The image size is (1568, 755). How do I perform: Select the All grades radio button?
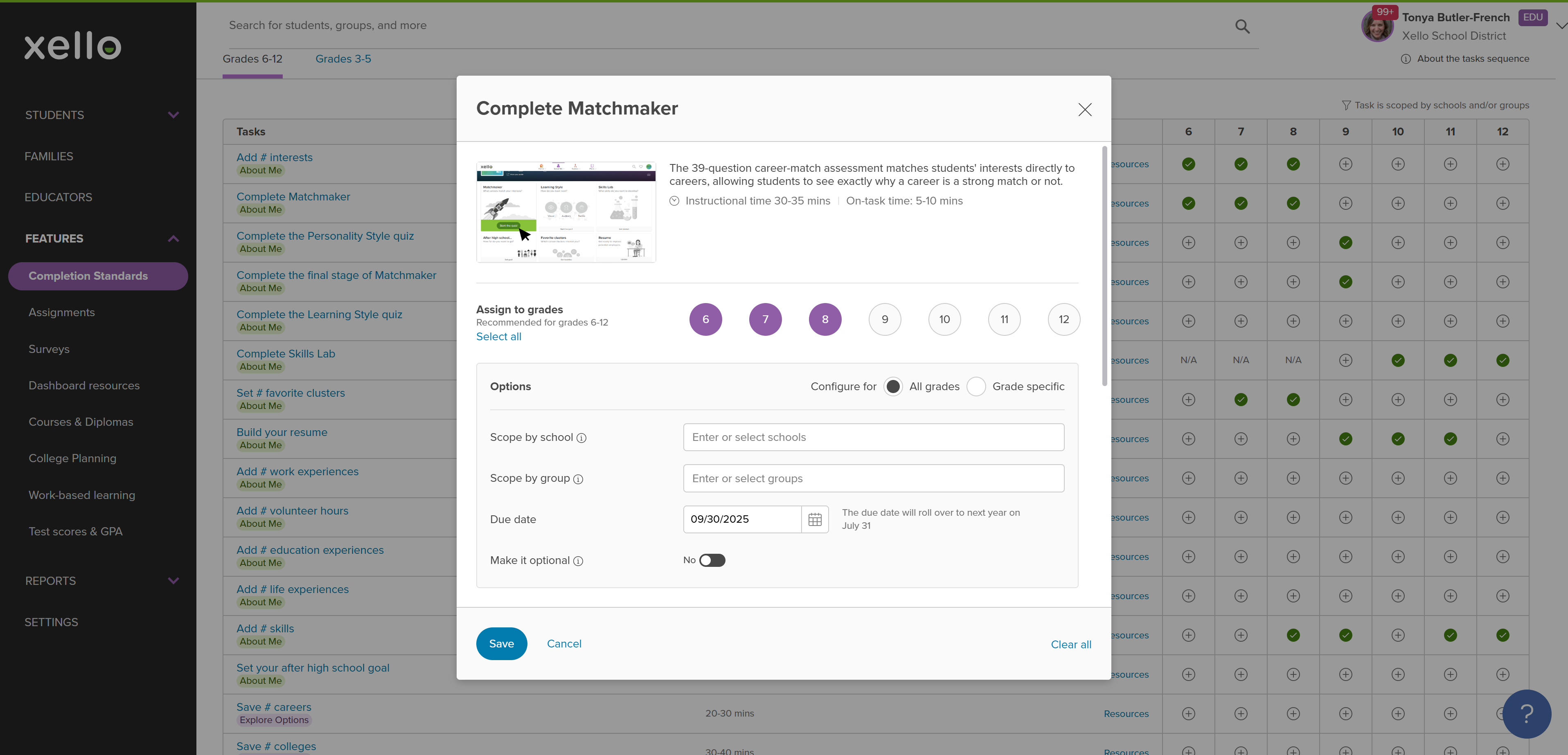[892, 387]
